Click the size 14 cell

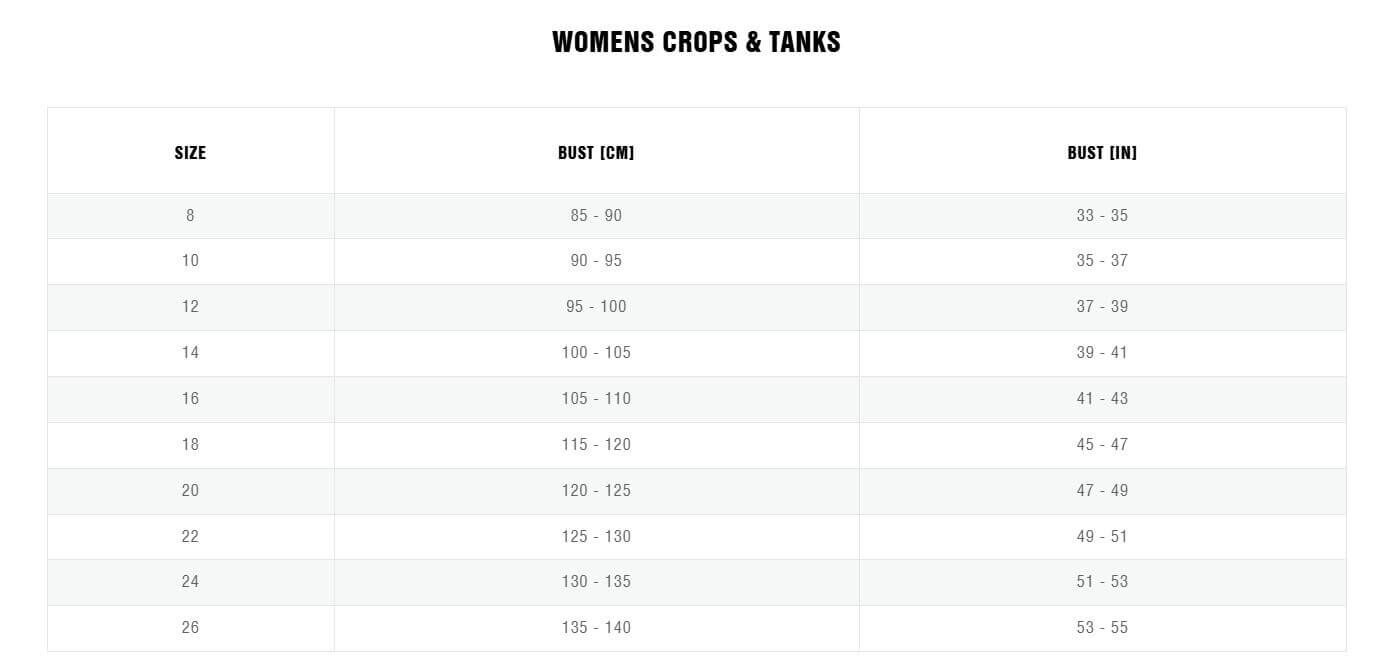tap(190, 353)
